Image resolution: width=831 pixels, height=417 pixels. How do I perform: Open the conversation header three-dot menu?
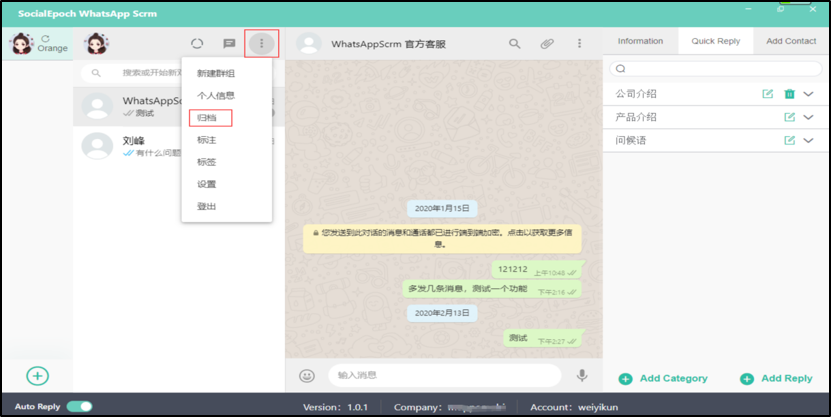click(579, 43)
